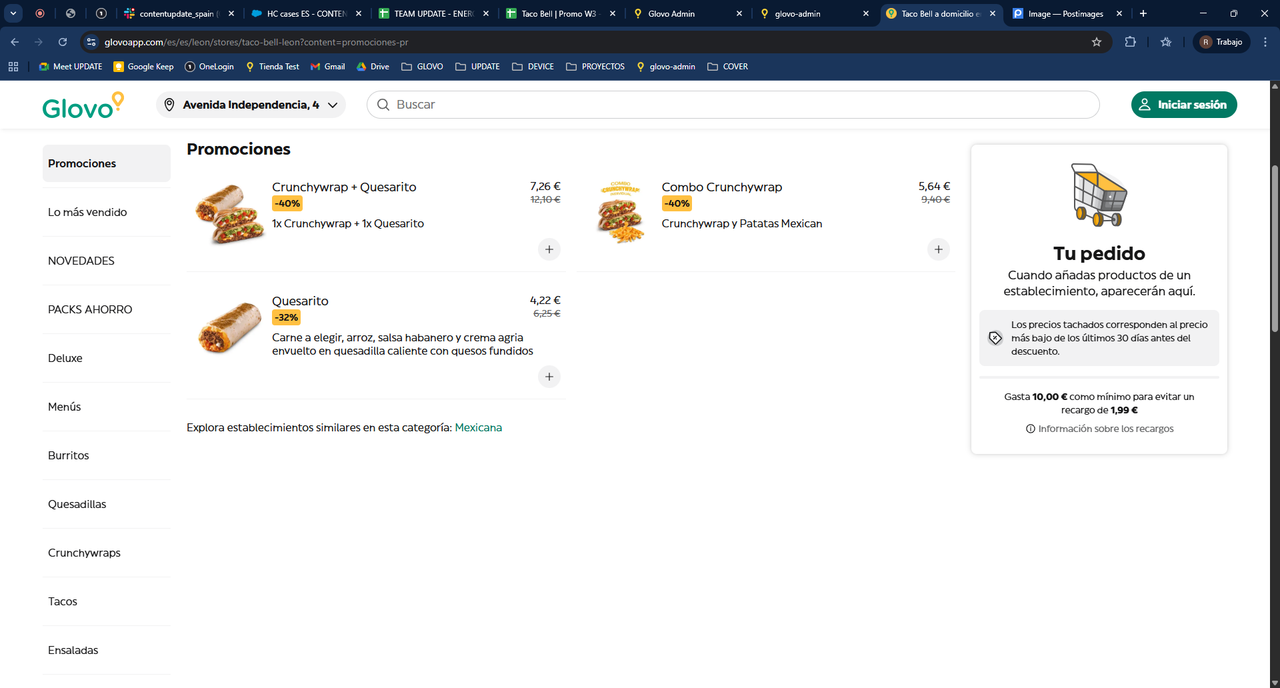The width and height of the screenshot is (1280, 688).
Task: Open the Gmail bookmark
Action: pos(327,67)
